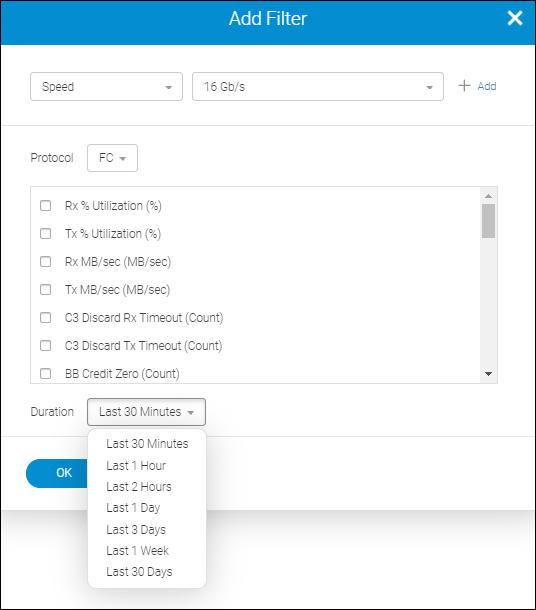Check Rx % Utilization (%) checkbox
This screenshot has width=536, height=610.
point(46,205)
